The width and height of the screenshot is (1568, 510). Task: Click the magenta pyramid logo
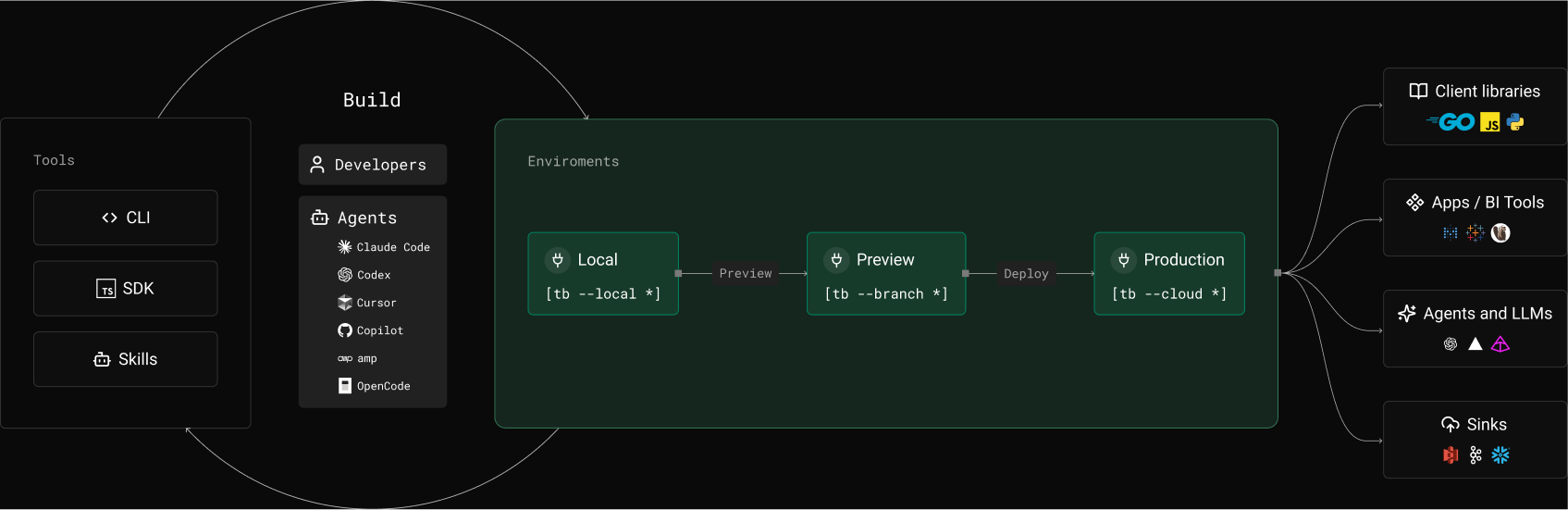1500,344
